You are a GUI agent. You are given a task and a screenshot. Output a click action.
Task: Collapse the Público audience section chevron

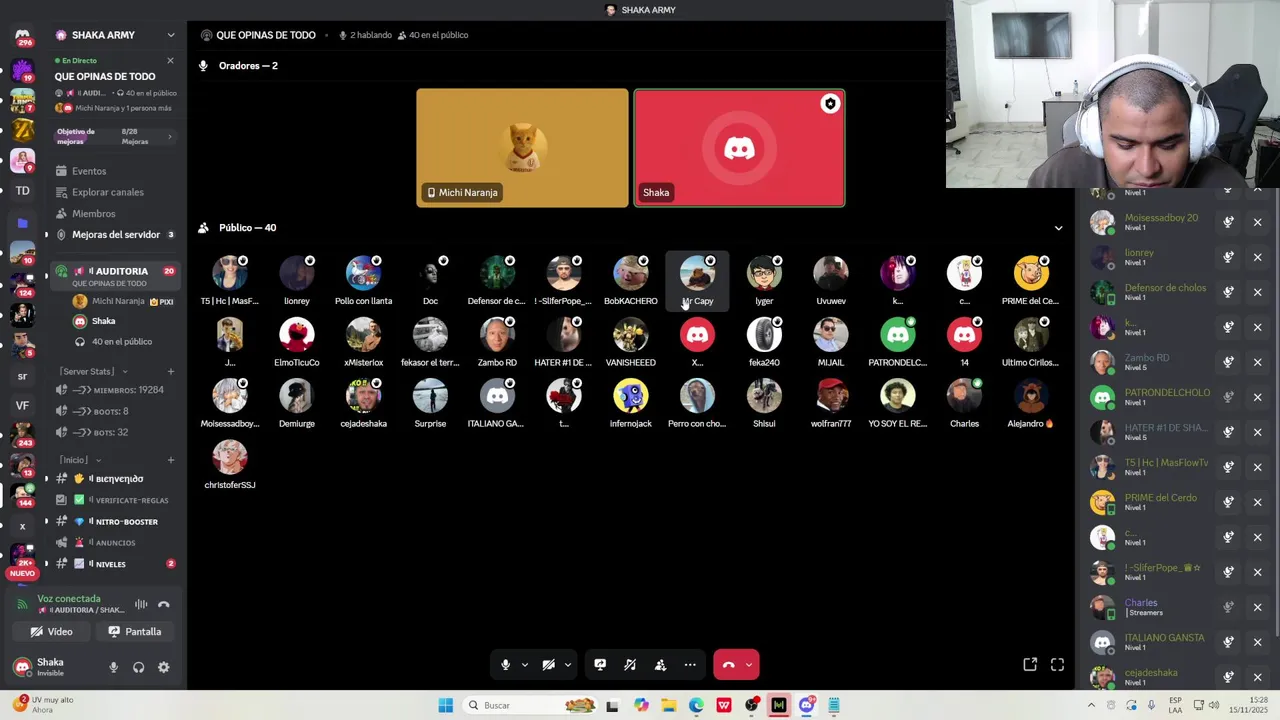coord(1058,228)
